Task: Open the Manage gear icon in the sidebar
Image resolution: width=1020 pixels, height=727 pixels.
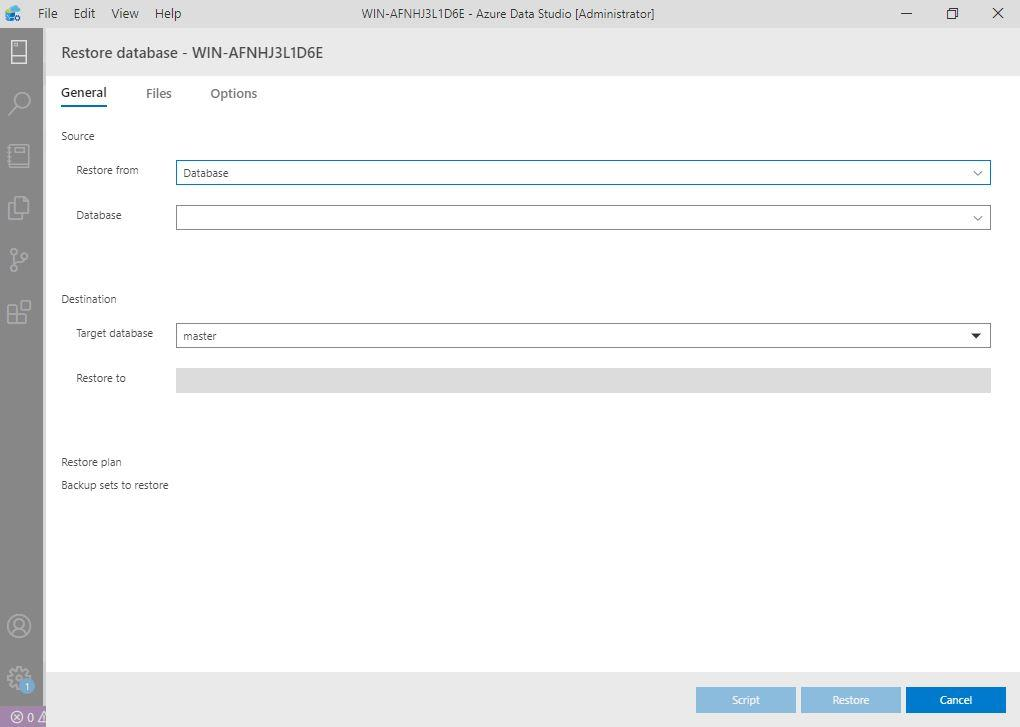Action: click(19, 678)
